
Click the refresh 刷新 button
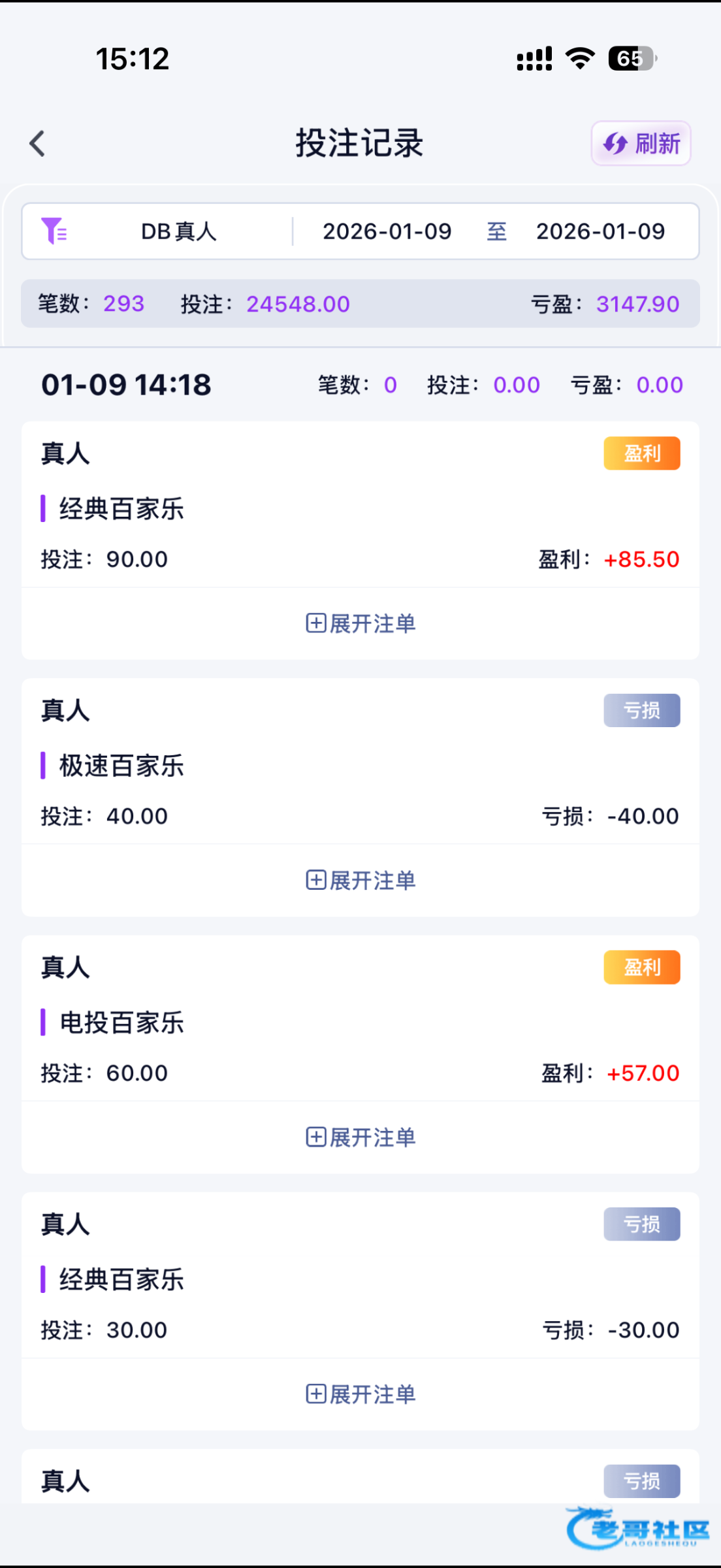[641, 144]
